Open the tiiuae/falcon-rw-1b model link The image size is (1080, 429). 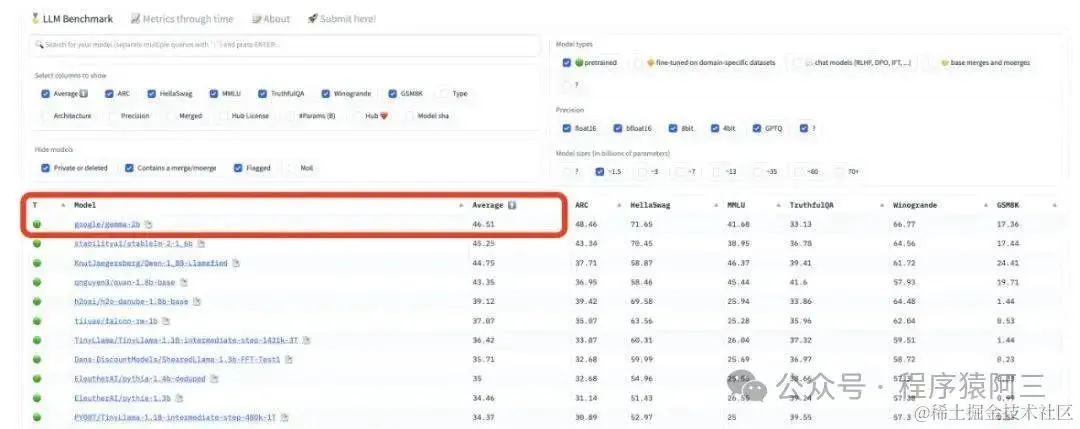click(x=116, y=321)
